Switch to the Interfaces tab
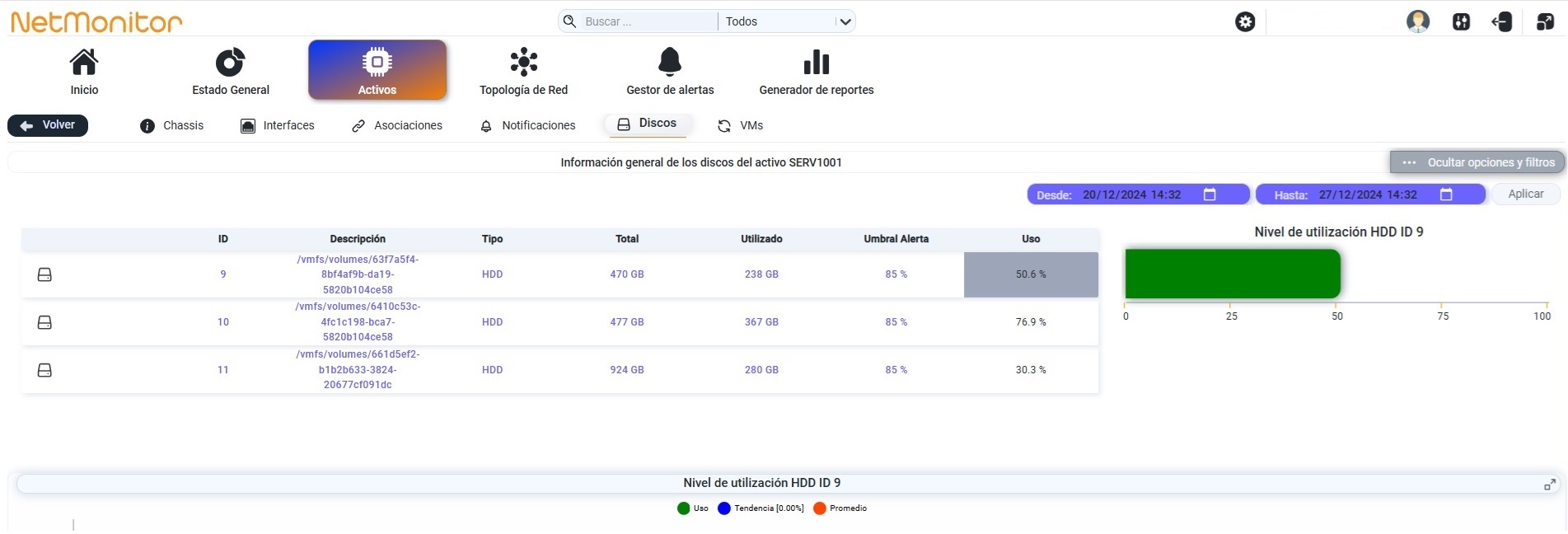 278,125
